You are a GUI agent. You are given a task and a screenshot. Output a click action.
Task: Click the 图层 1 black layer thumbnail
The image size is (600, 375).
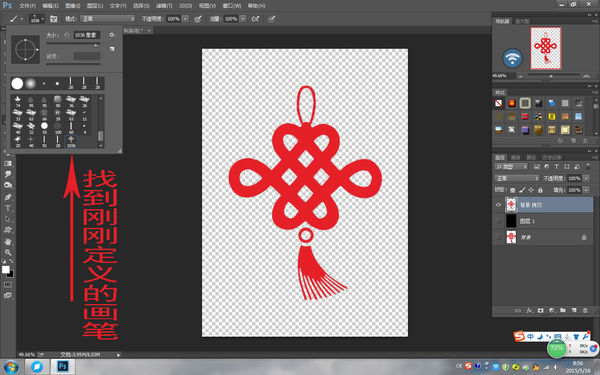[511, 221]
